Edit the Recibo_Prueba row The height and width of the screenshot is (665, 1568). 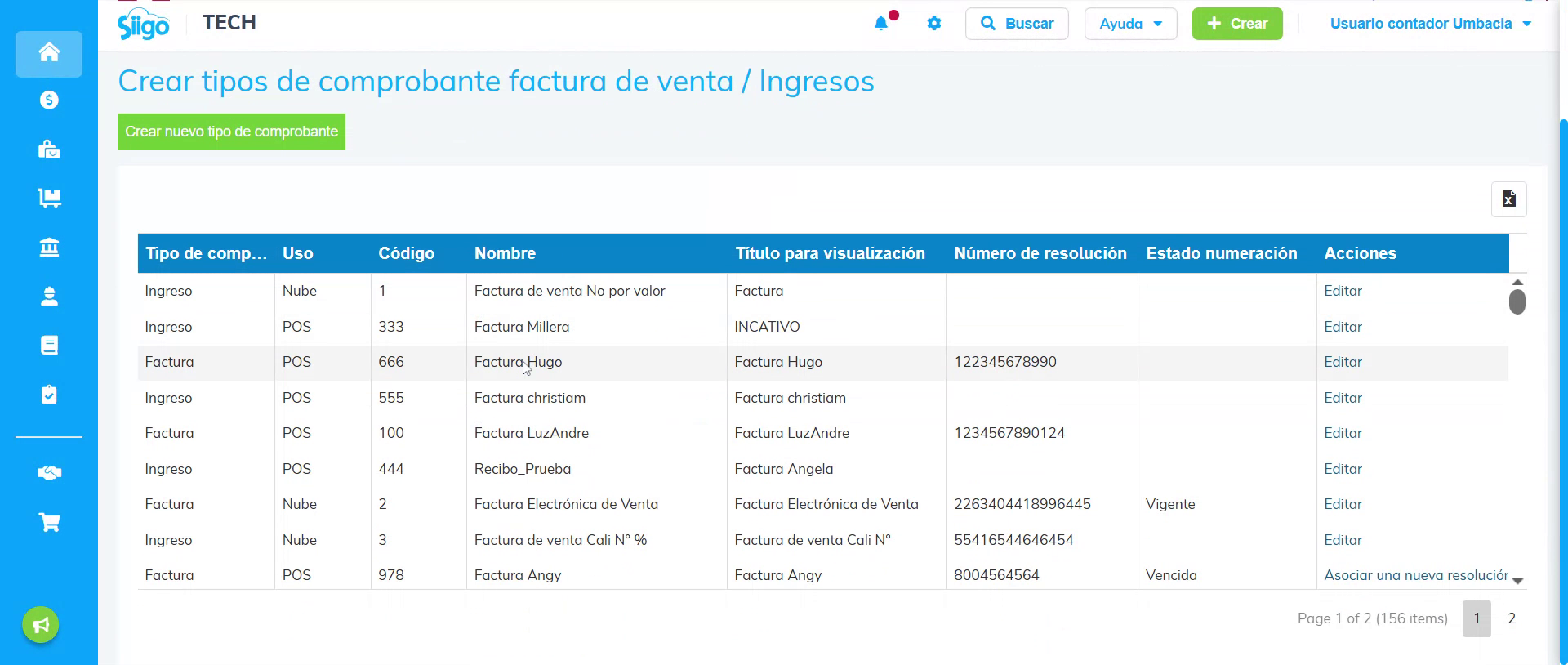tap(1343, 469)
